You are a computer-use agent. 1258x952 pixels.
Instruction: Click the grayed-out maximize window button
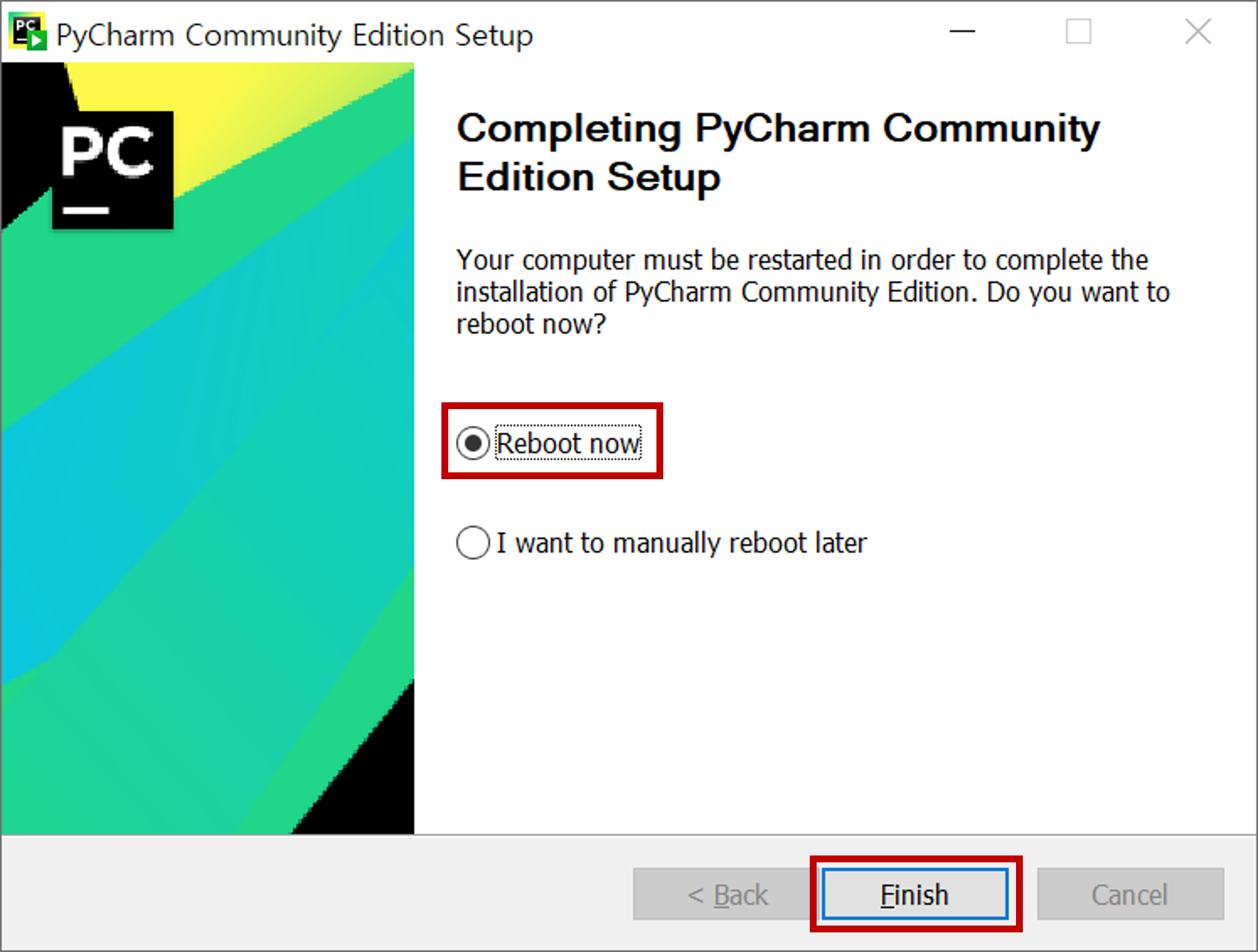[1078, 31]
